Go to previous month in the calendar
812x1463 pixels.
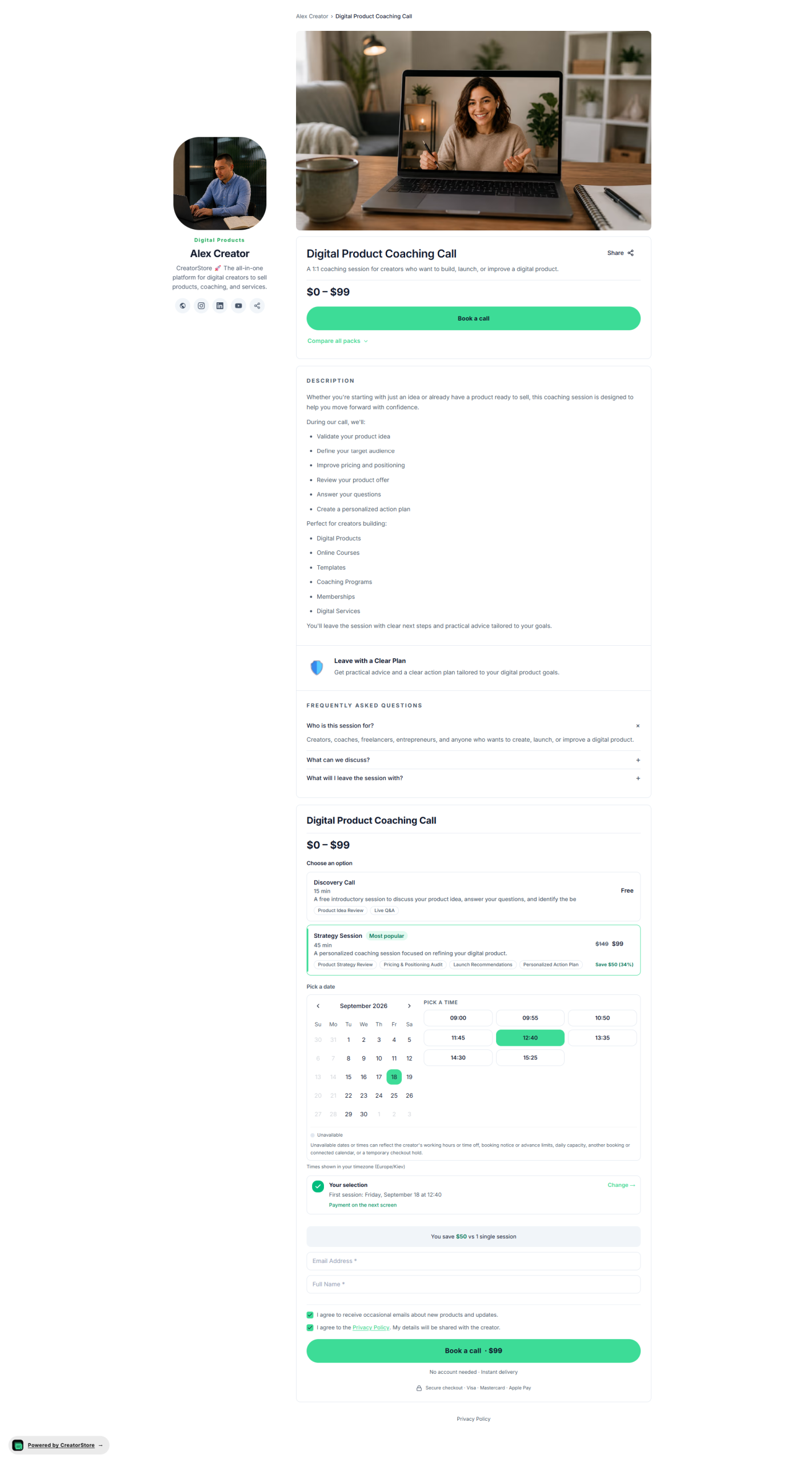click(318, 1006)
